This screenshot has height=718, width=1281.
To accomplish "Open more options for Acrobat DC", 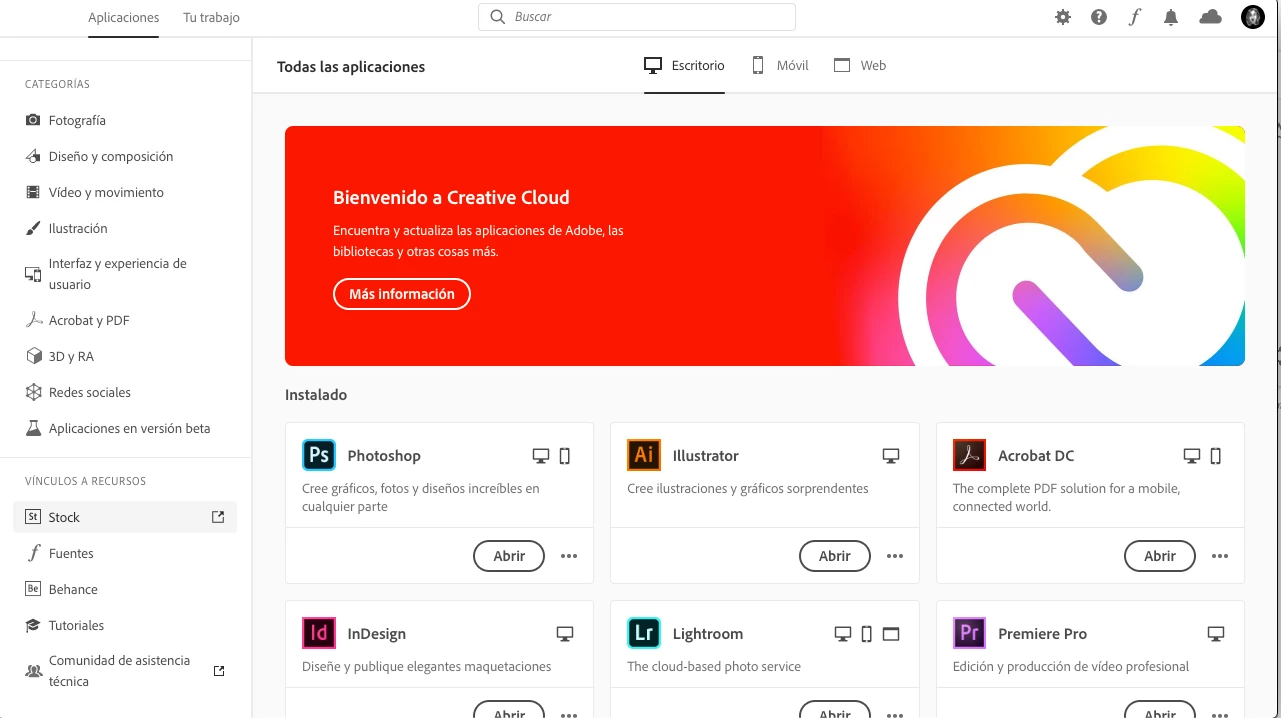I will 1220,556.
